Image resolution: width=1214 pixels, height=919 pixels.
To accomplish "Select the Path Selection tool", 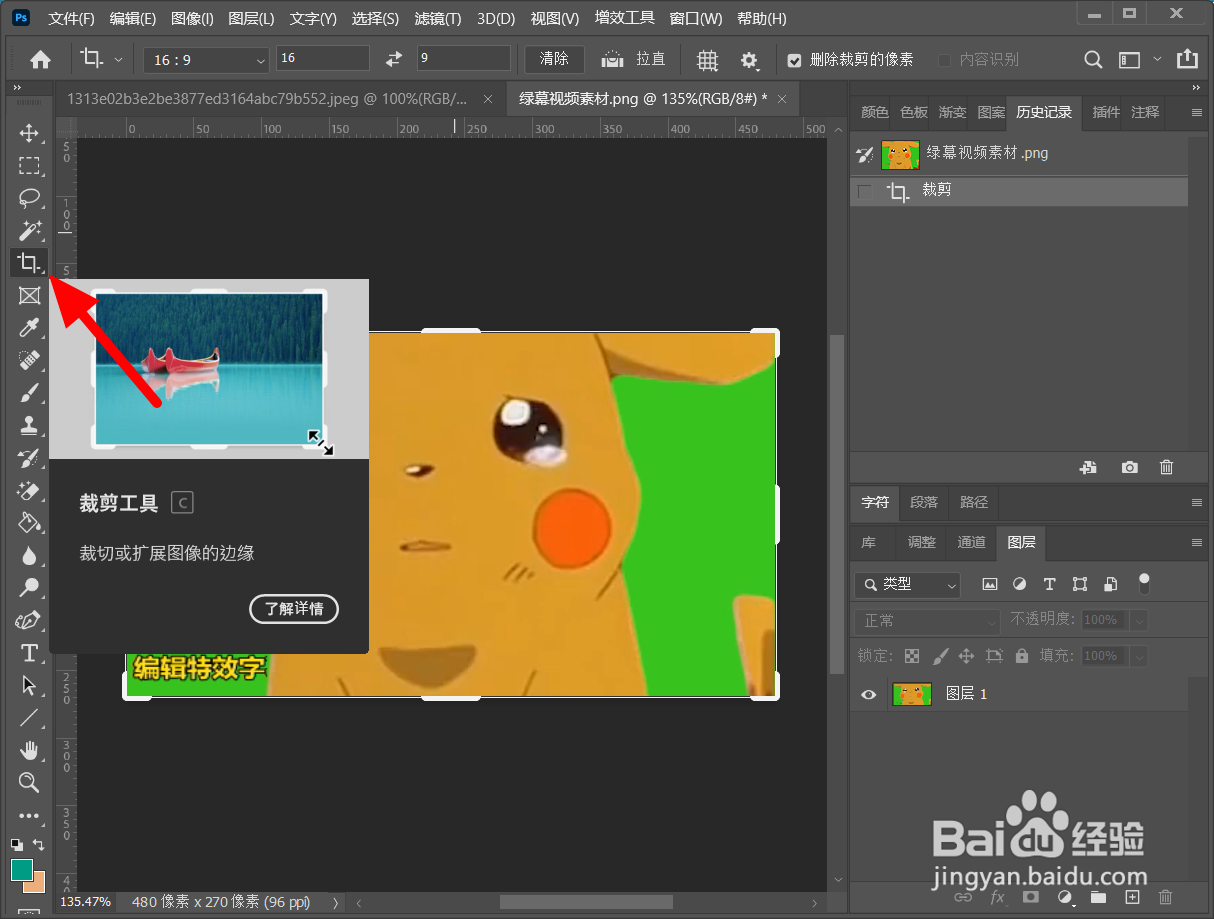I will pos(29,685).
